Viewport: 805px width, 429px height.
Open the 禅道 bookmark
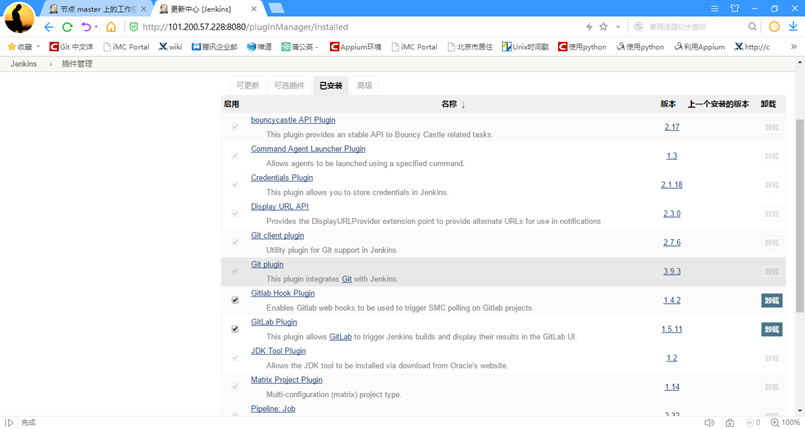(x=259, y=47)
